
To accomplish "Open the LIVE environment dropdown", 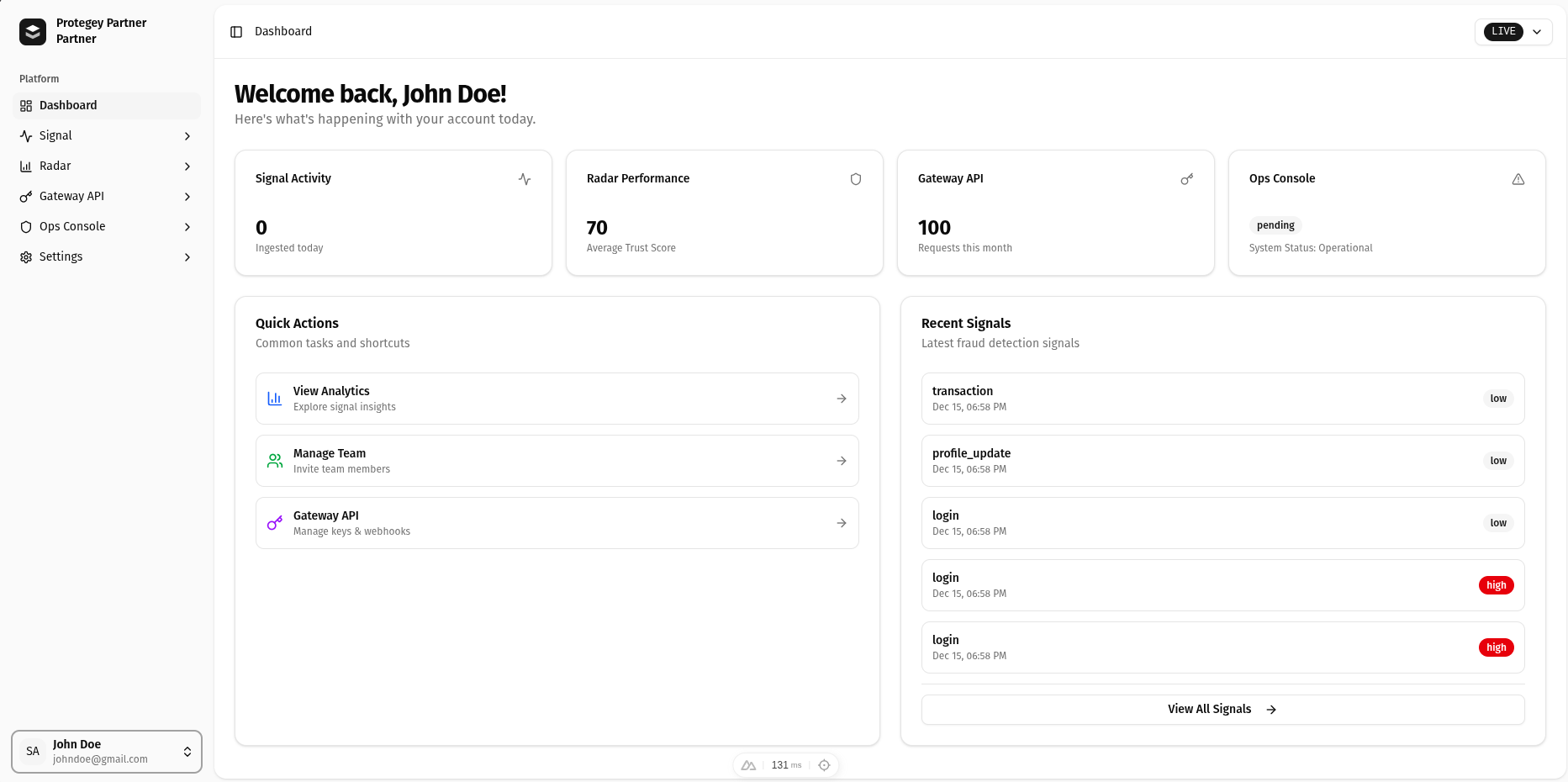I will [x=1513, y=31].
